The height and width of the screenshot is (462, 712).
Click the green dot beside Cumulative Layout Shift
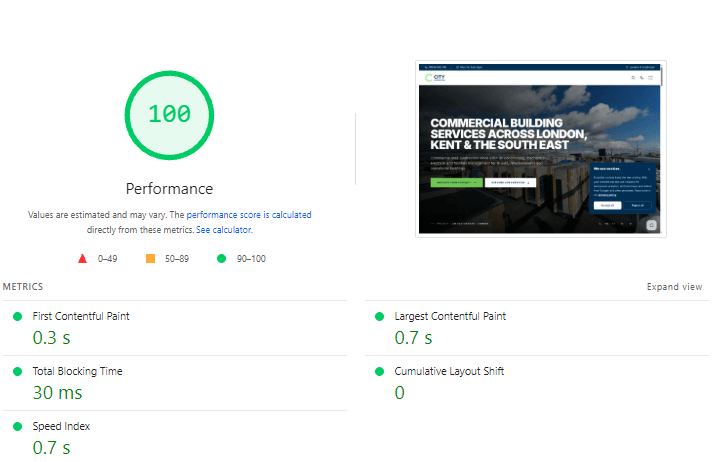click(380, 372)
